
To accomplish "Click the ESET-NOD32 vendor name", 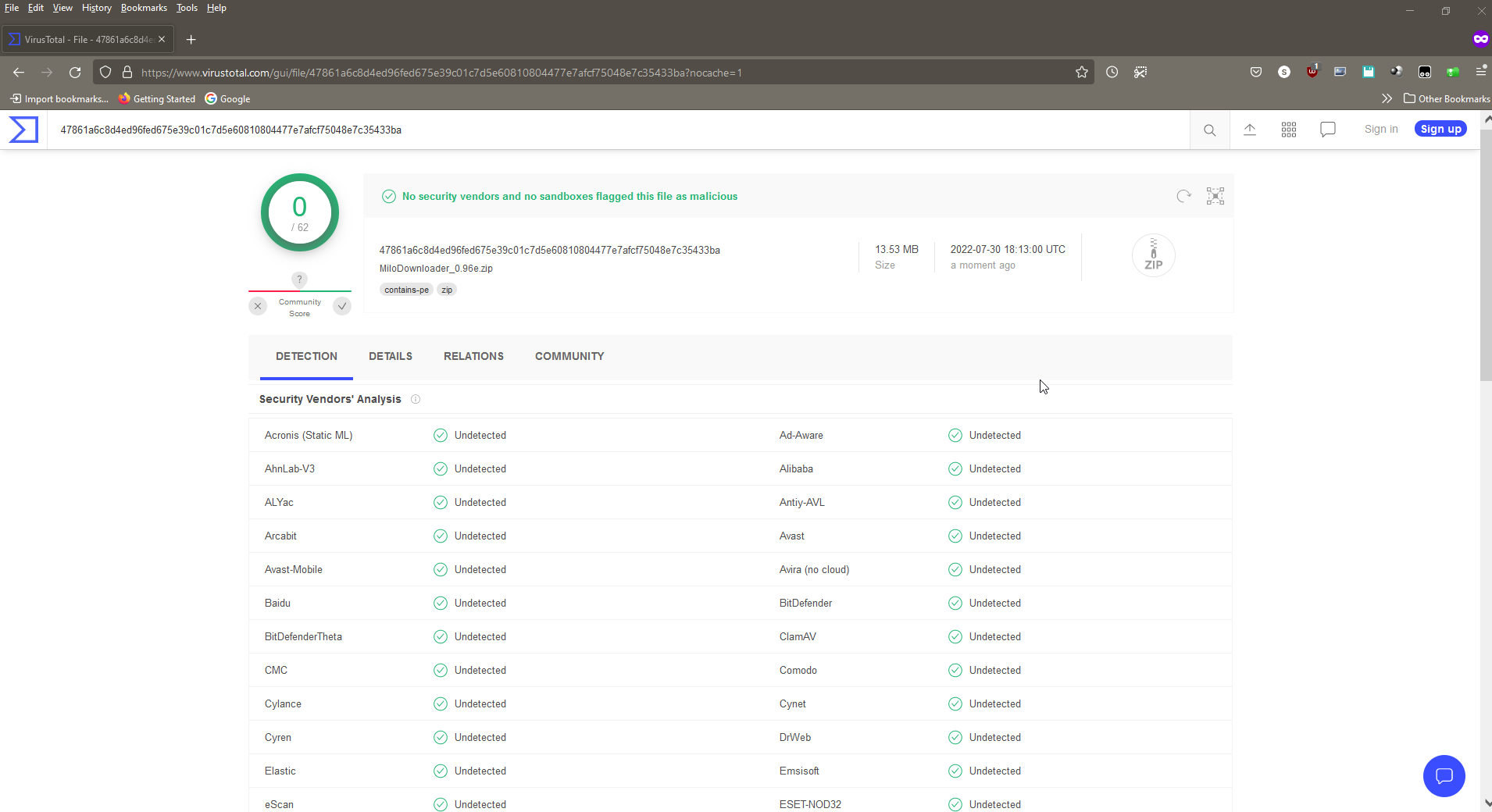I will (x=810, y=805).
